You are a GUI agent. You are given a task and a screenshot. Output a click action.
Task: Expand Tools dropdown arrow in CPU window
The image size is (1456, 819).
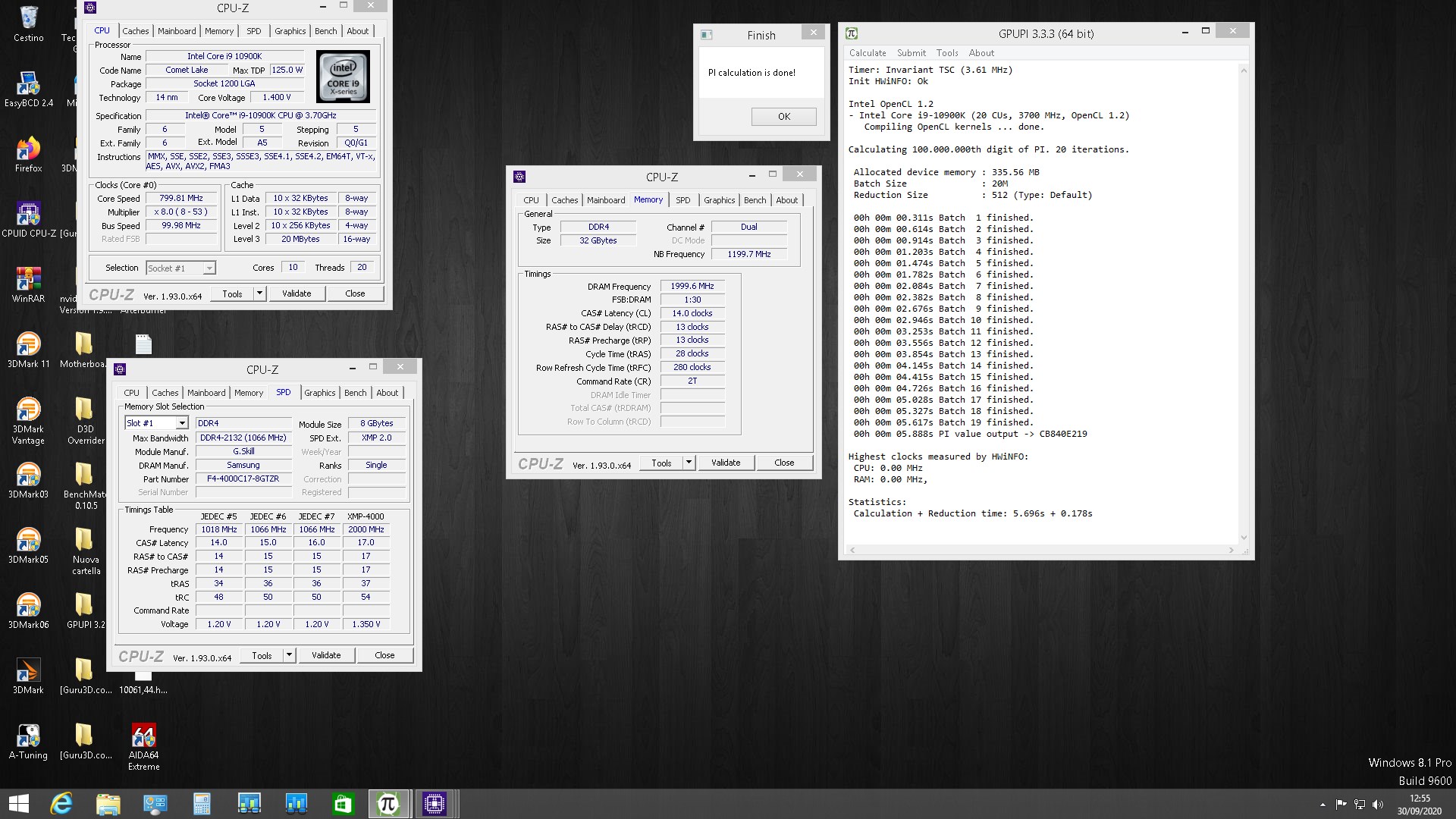[259, 293]
